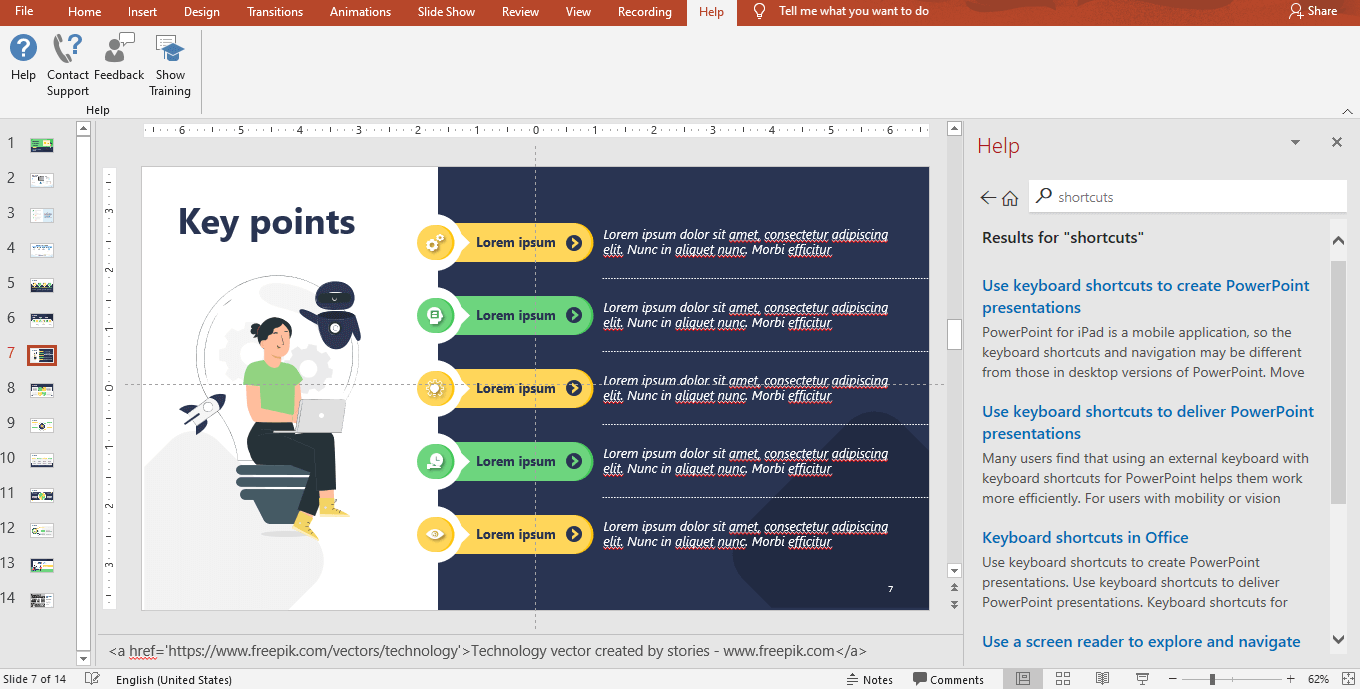Image resolution: width=1360 pixels, height=689 pixels.
Task: Launch Show Training from the ribbon
Action: point(170,65)
